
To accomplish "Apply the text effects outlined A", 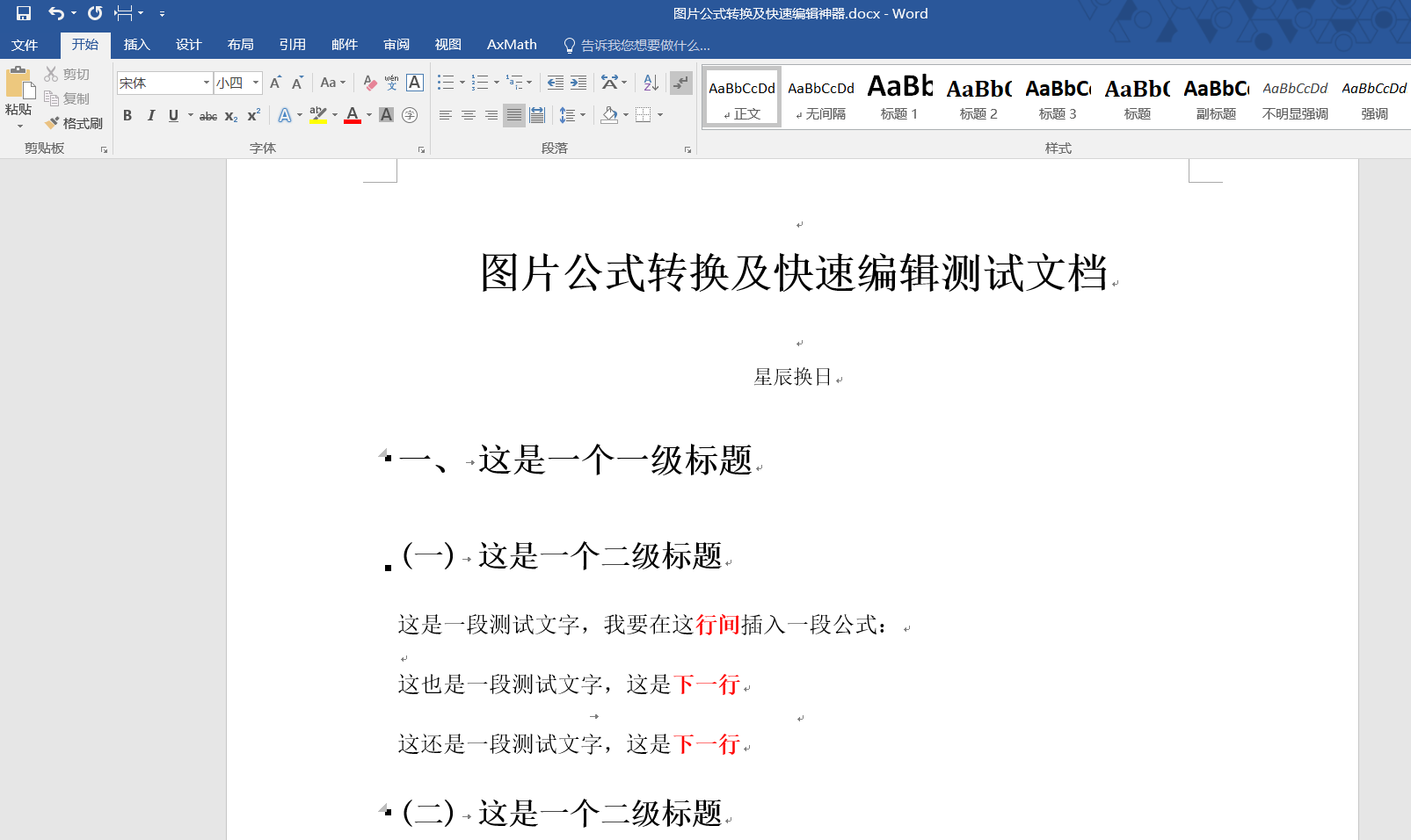I will coord(285,115).
